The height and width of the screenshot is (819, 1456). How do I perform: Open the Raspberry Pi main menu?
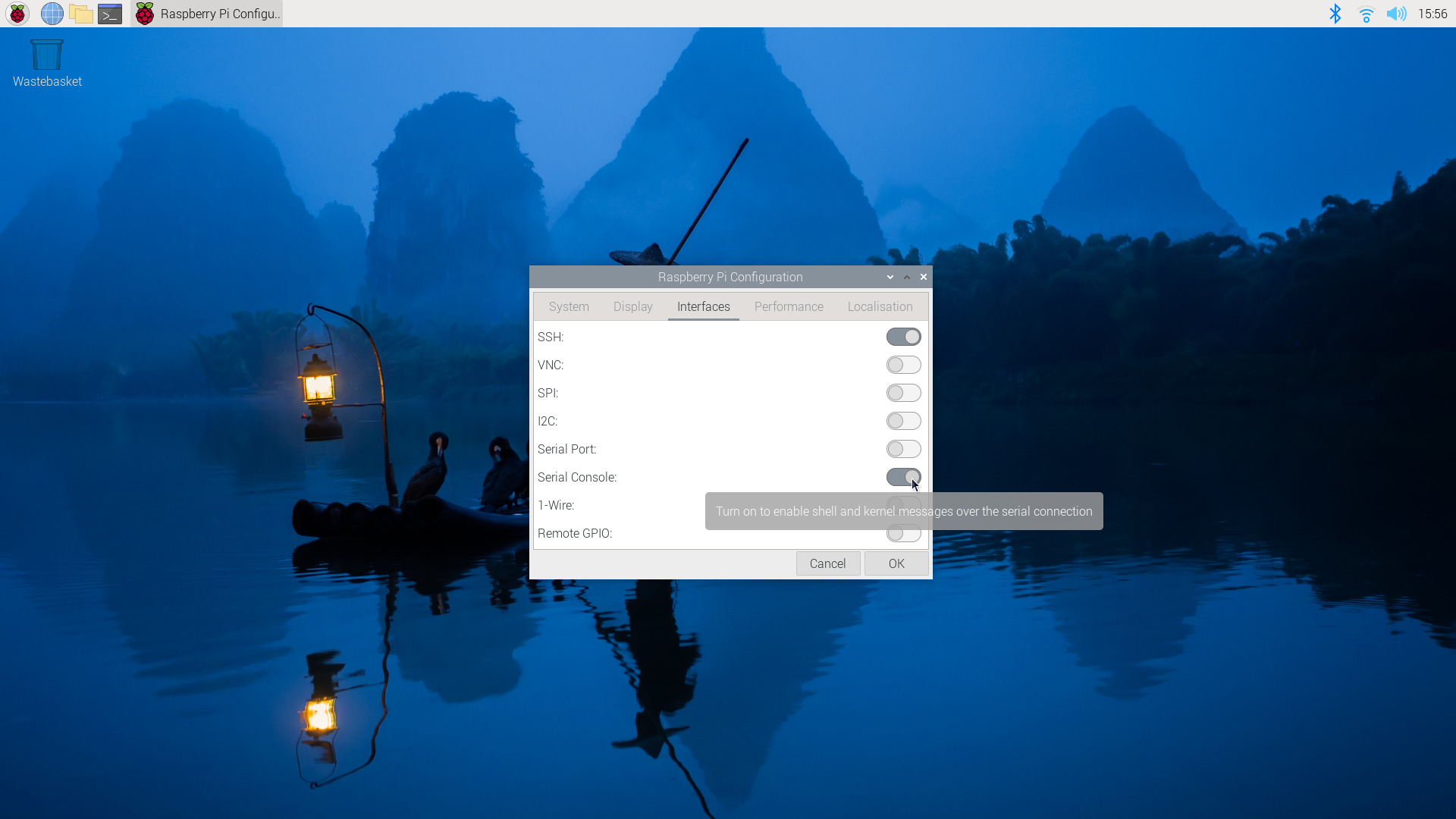tap(17, 14)
